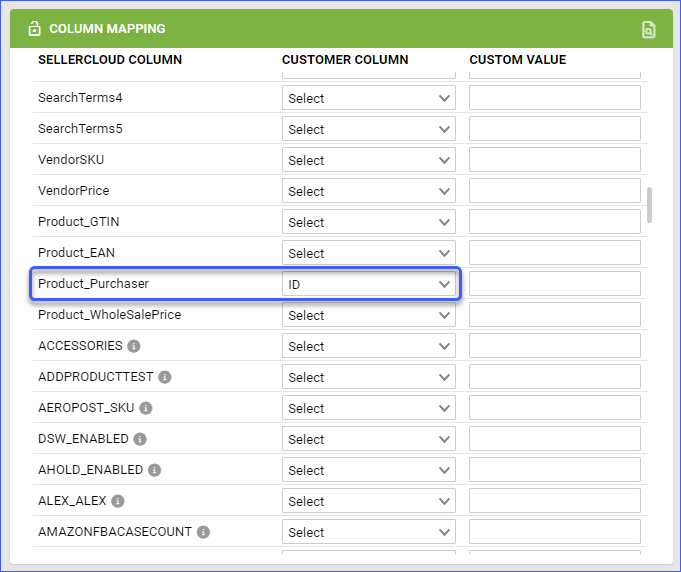Click the custom value field for DSW_ENABLED

coord(554,439)
